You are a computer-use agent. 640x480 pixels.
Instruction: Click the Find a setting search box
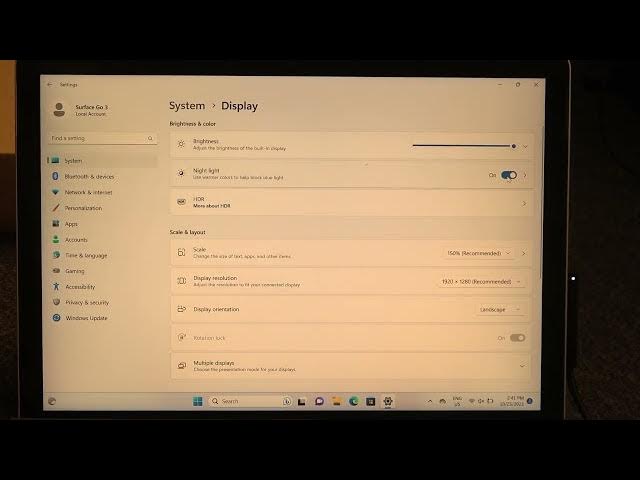pos(100,138)
